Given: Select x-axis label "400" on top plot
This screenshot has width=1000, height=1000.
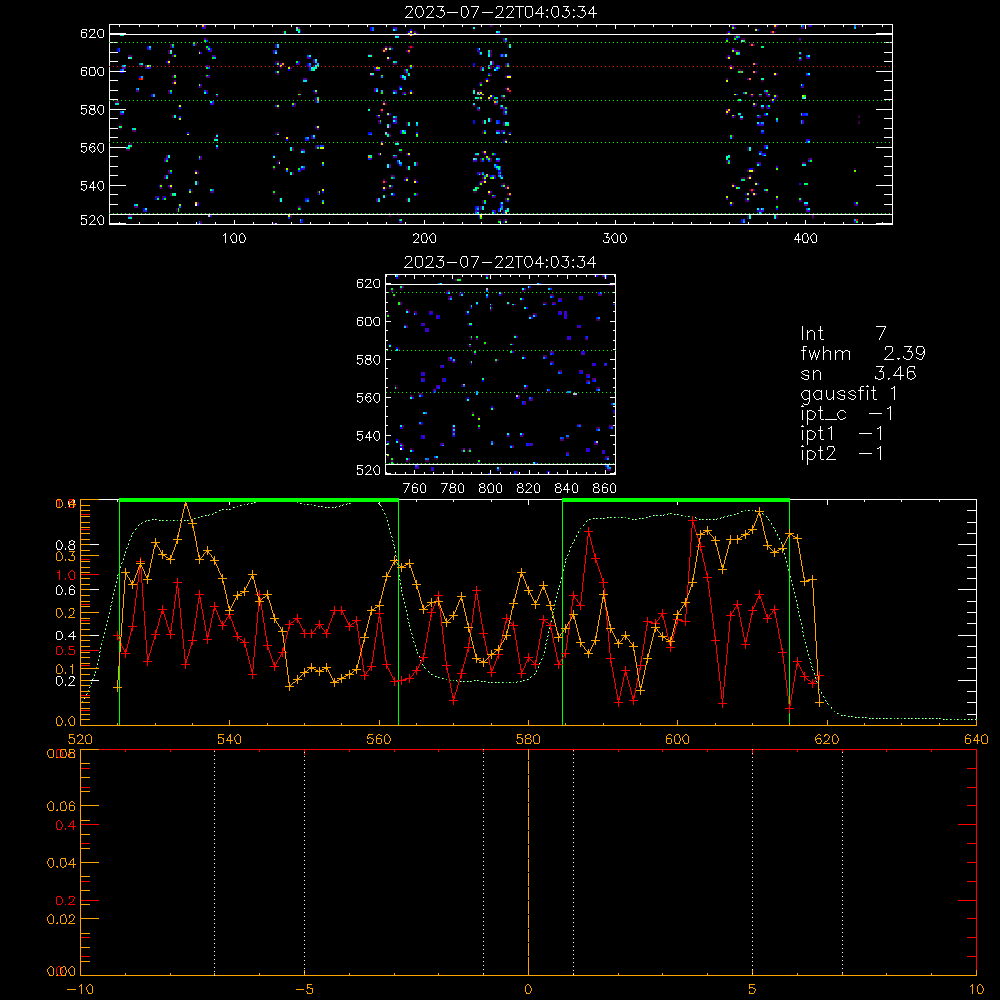Looking at the screenshot, I should click(805, 239).
